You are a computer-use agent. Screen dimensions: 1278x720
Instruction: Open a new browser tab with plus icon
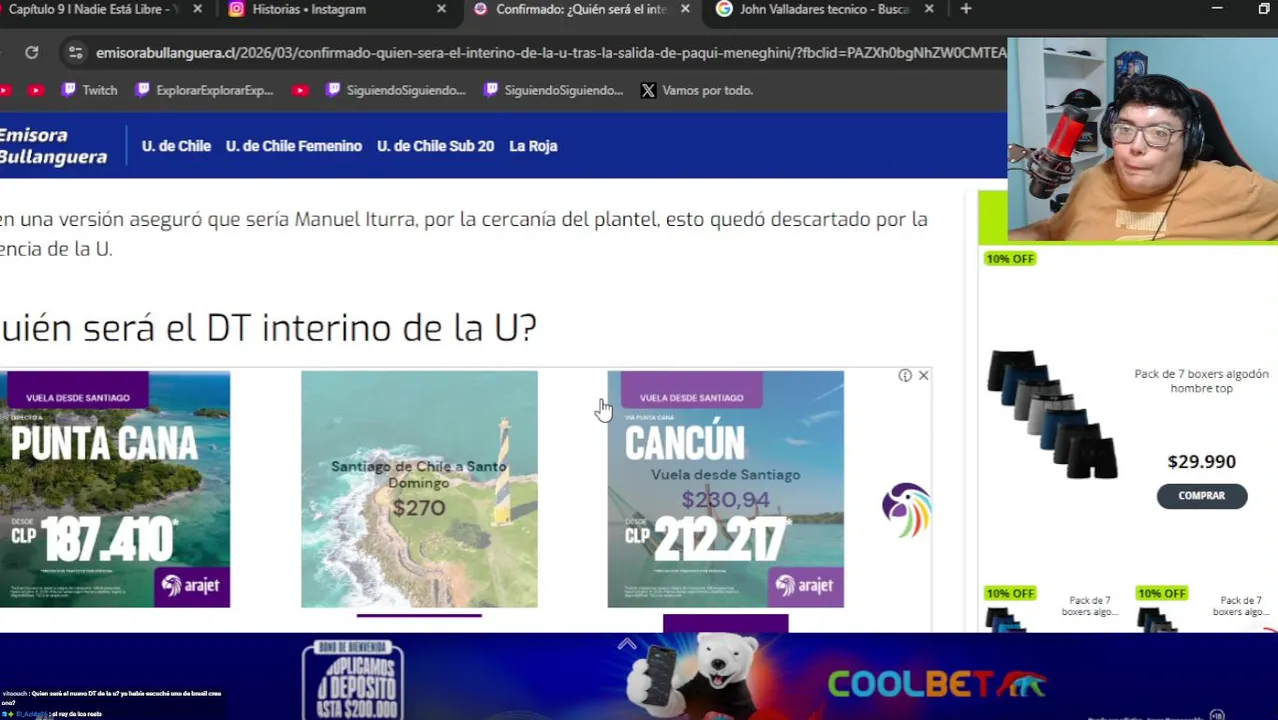(965, 9)
